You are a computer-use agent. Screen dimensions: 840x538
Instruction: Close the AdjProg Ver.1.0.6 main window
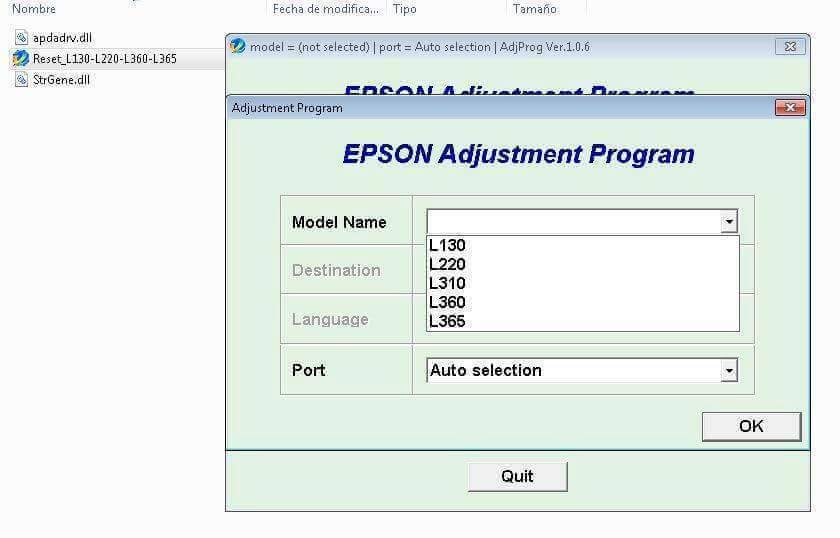coord(790,47)
